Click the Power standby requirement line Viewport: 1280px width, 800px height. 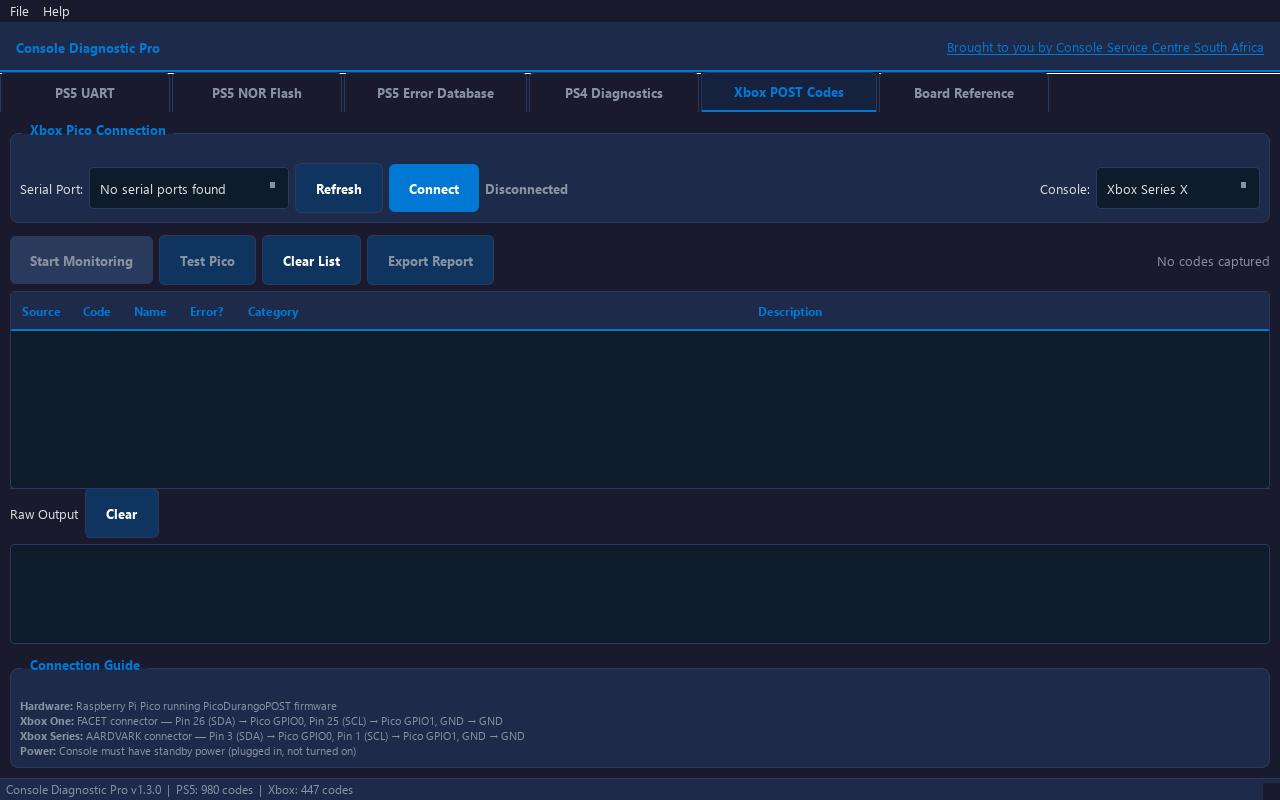188,751
